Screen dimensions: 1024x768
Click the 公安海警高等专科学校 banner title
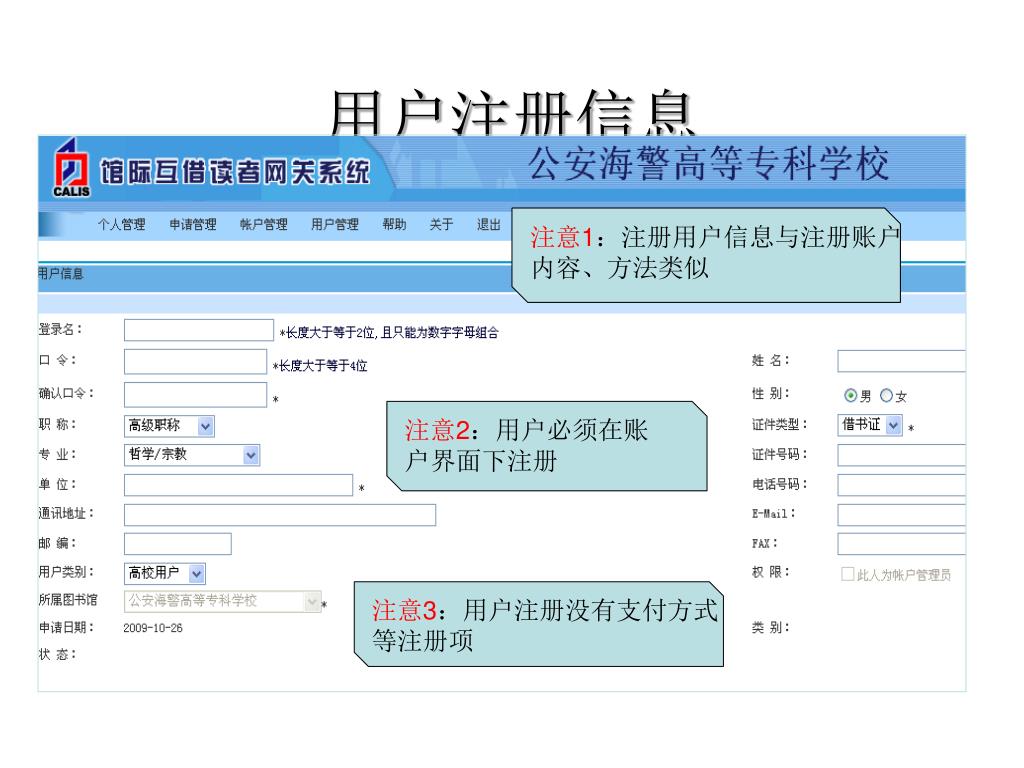click(x=709, y=163)
